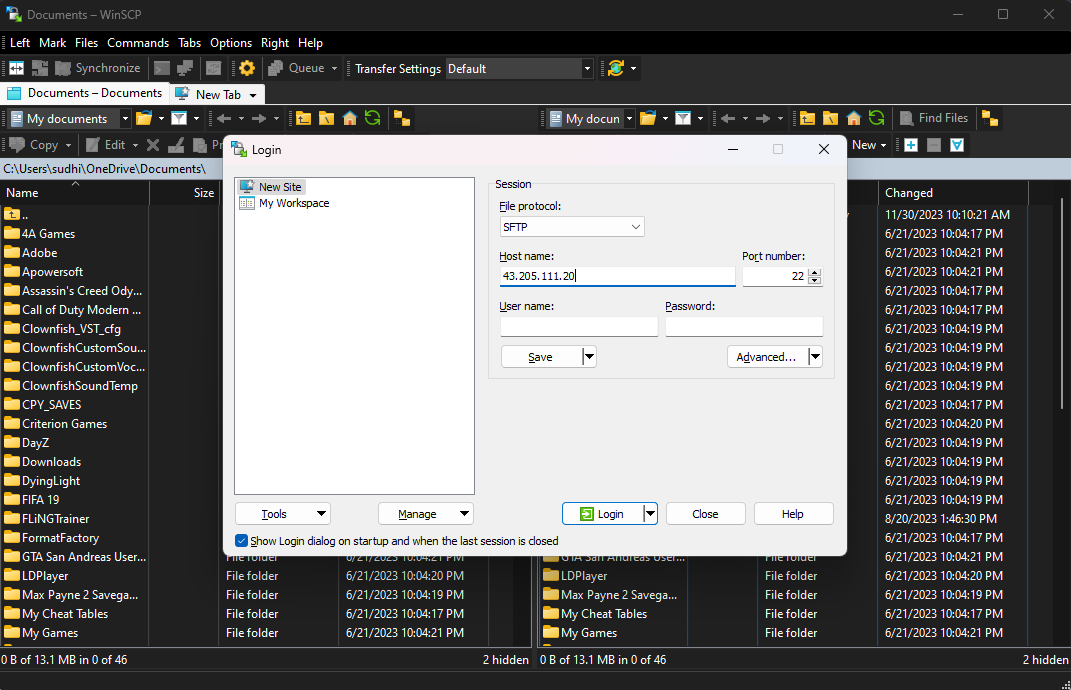Screen dimensions: 1071x690
Task: Click the blue plus select-files icon
Action: [909, 144]
